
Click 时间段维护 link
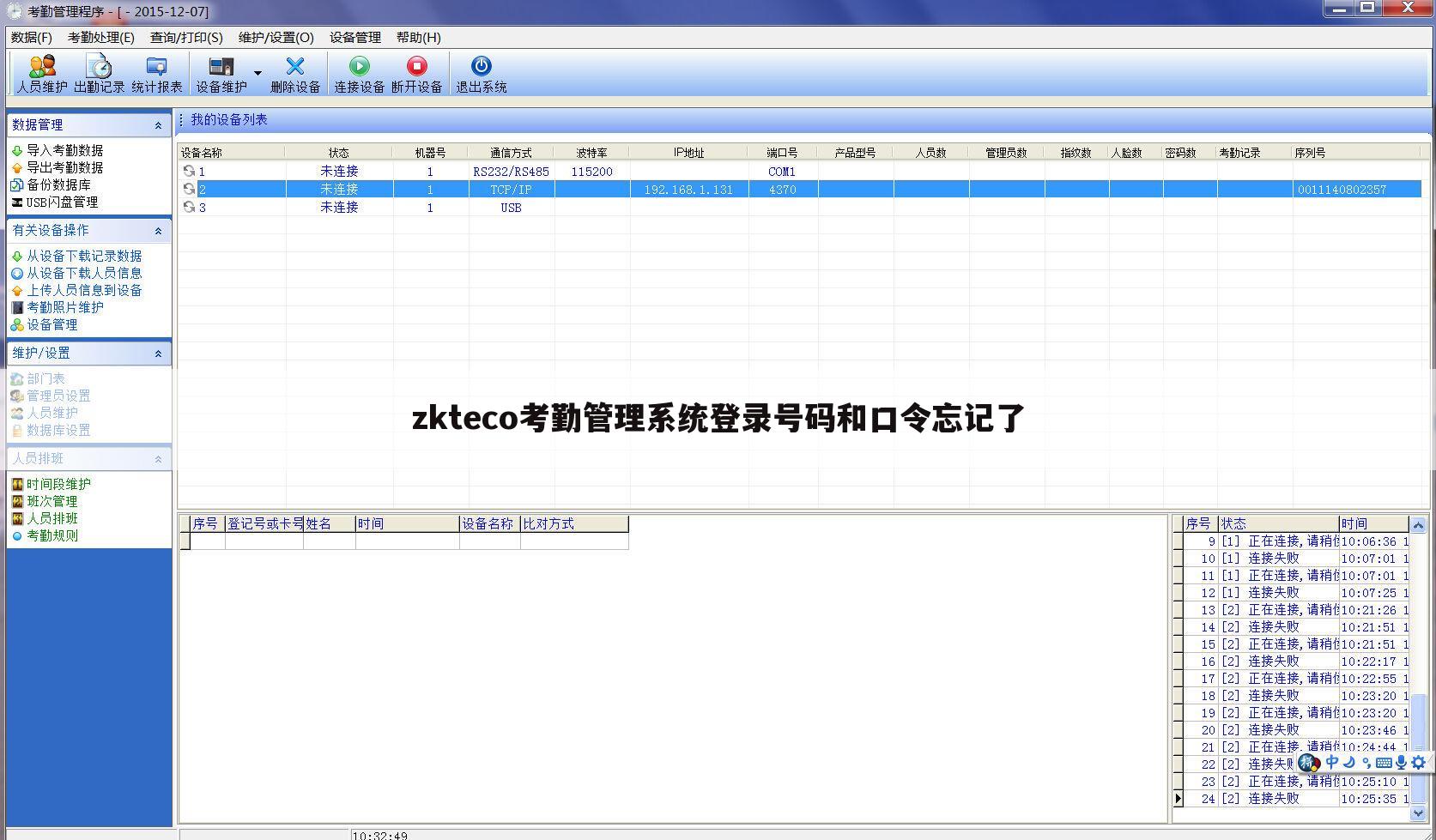tap(58, 484)
